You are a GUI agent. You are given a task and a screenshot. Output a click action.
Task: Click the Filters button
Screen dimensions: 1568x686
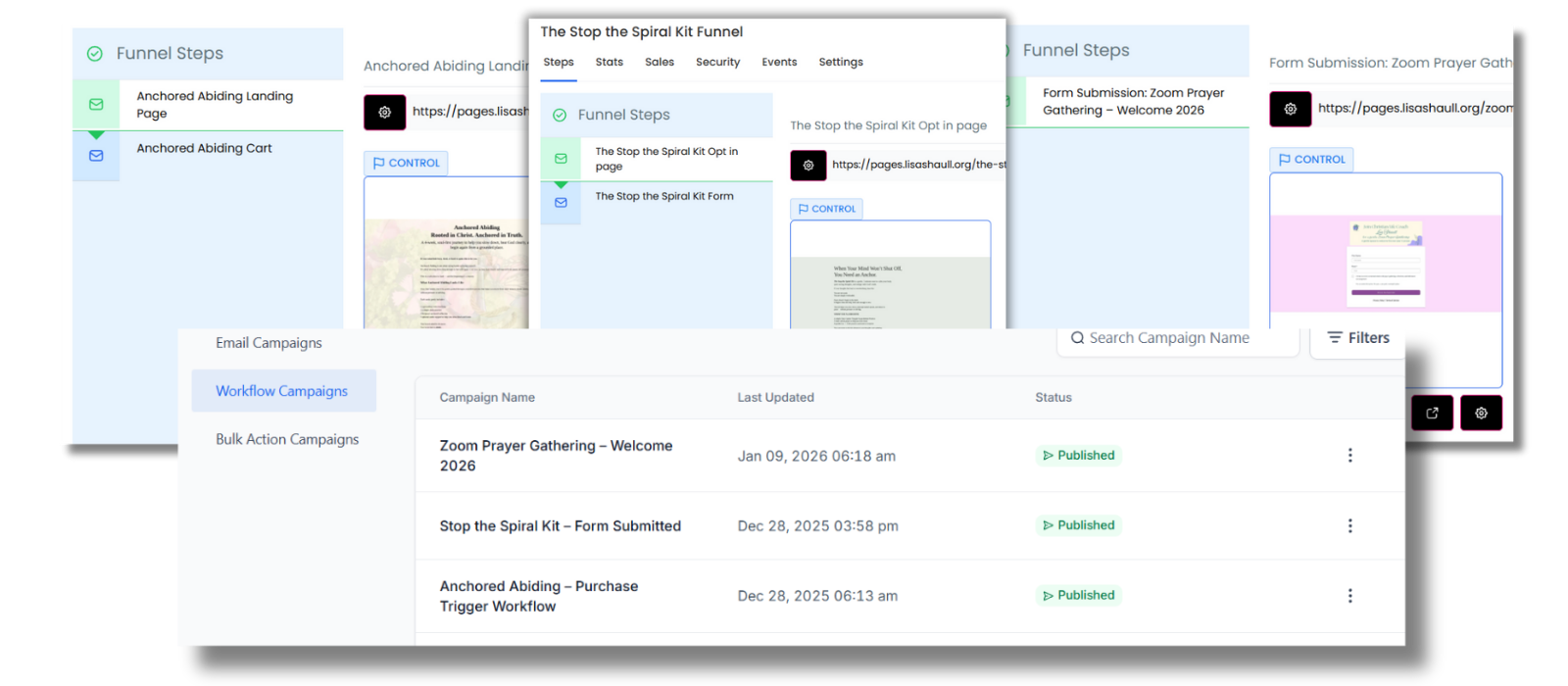(x=1357, y=338)
